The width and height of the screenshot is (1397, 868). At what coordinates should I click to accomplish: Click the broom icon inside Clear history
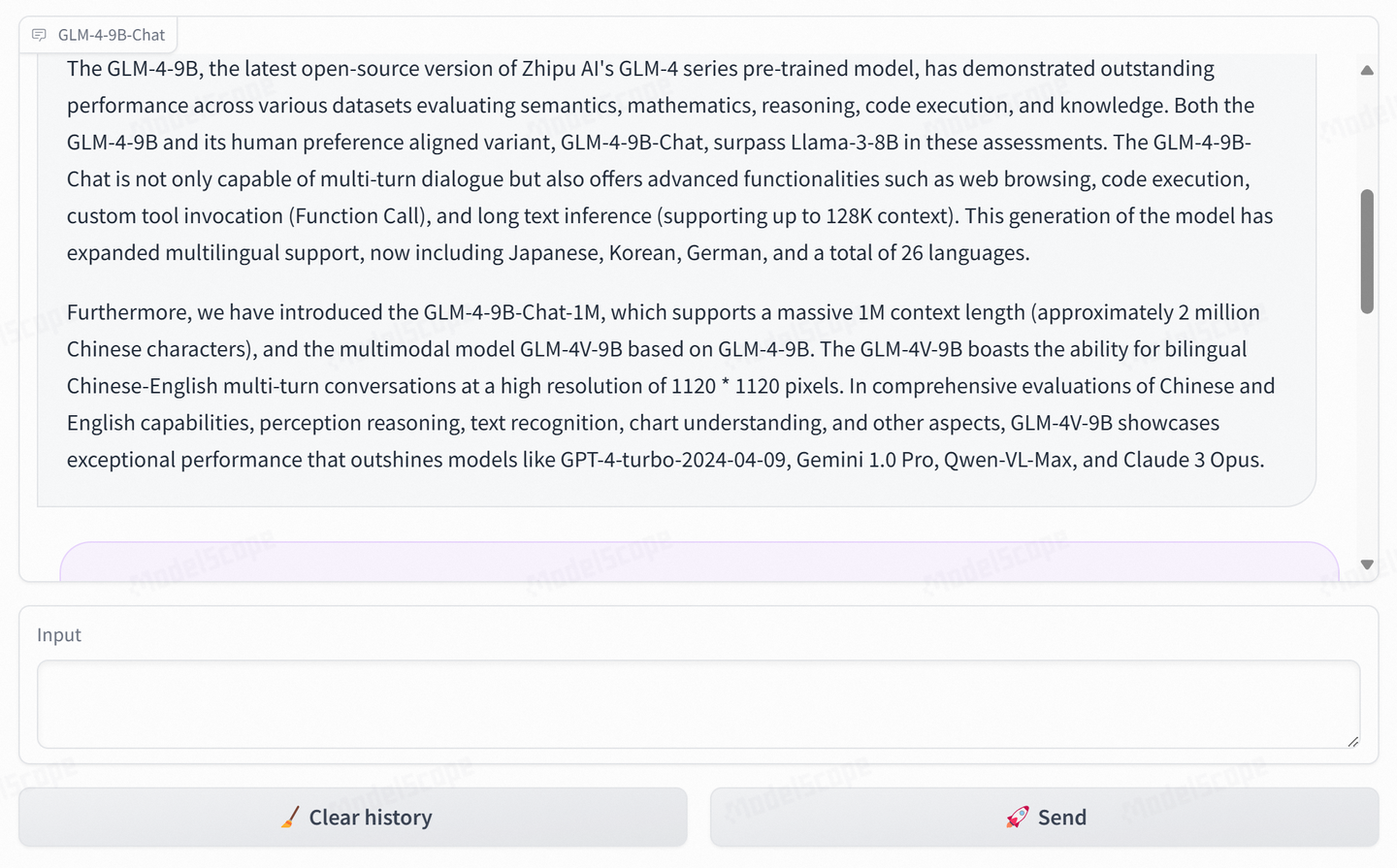288,818
